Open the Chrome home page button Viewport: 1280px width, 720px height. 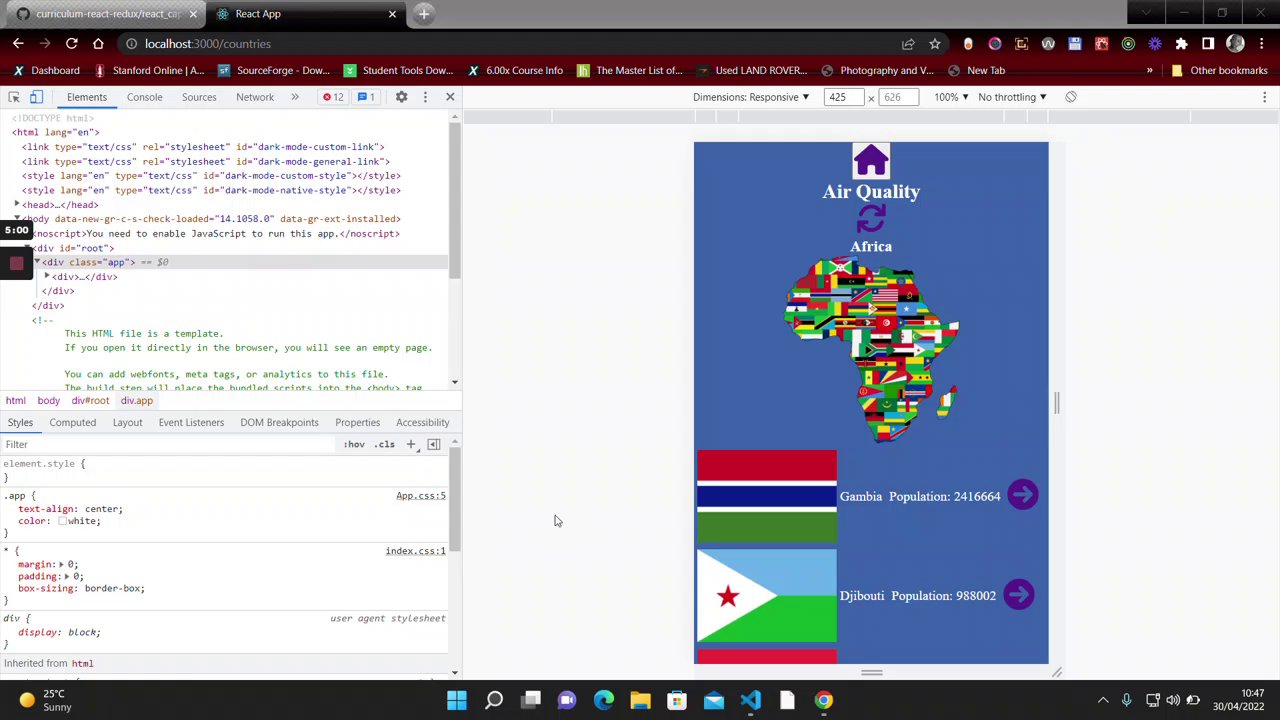click(98, 44)
